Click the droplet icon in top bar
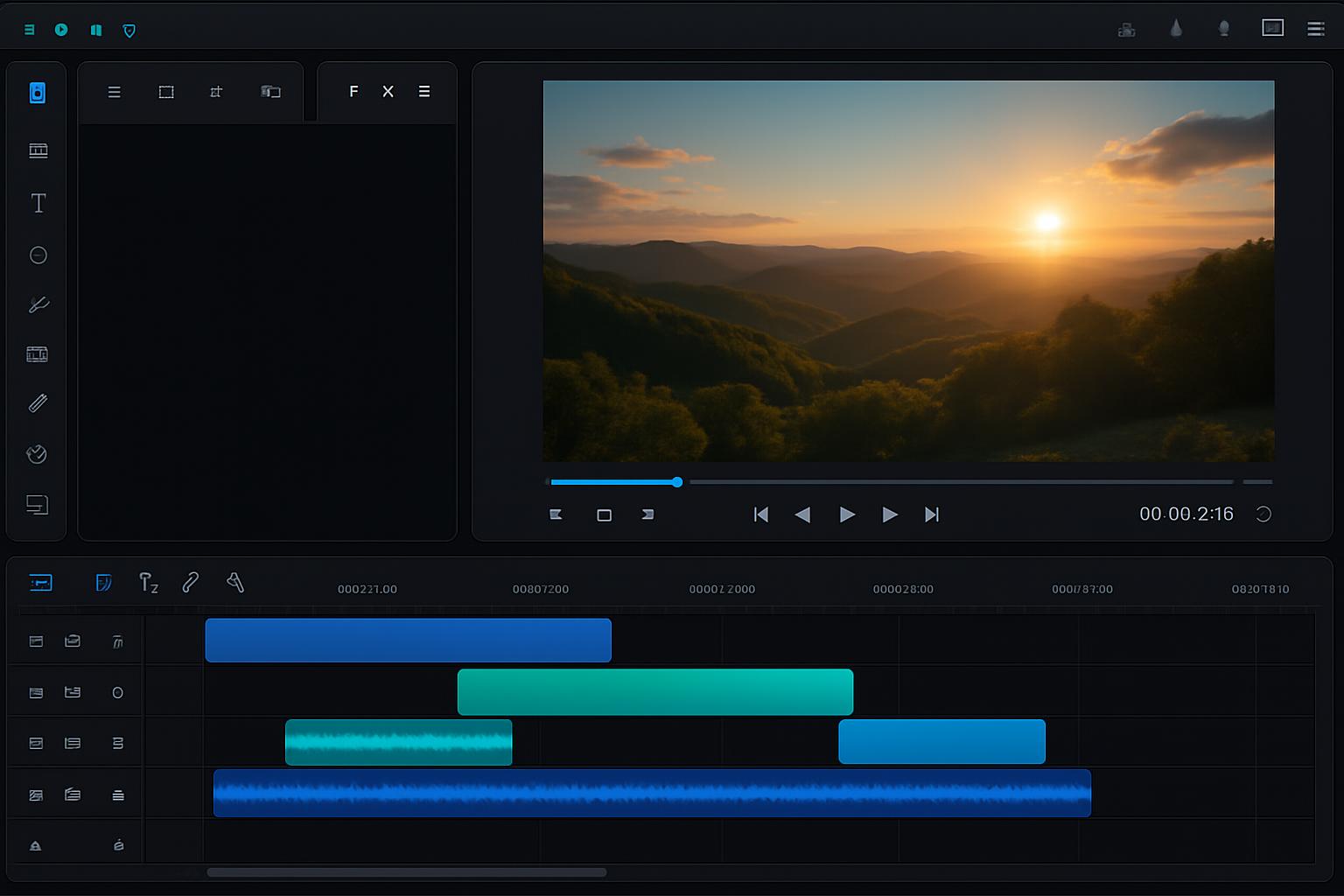Image resolution: width=1344 pixels, height=896 pixels. click(1176, 30)
